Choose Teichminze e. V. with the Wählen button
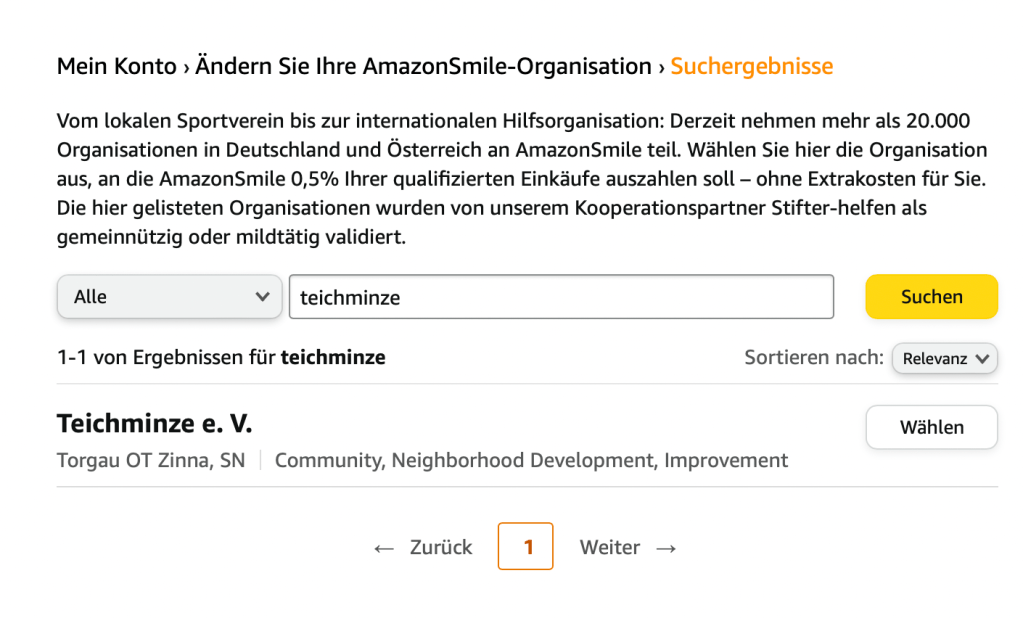Image resolution: width=1023 pixels, height=618 pixels. pyautogui.click(x=931, y=427)
